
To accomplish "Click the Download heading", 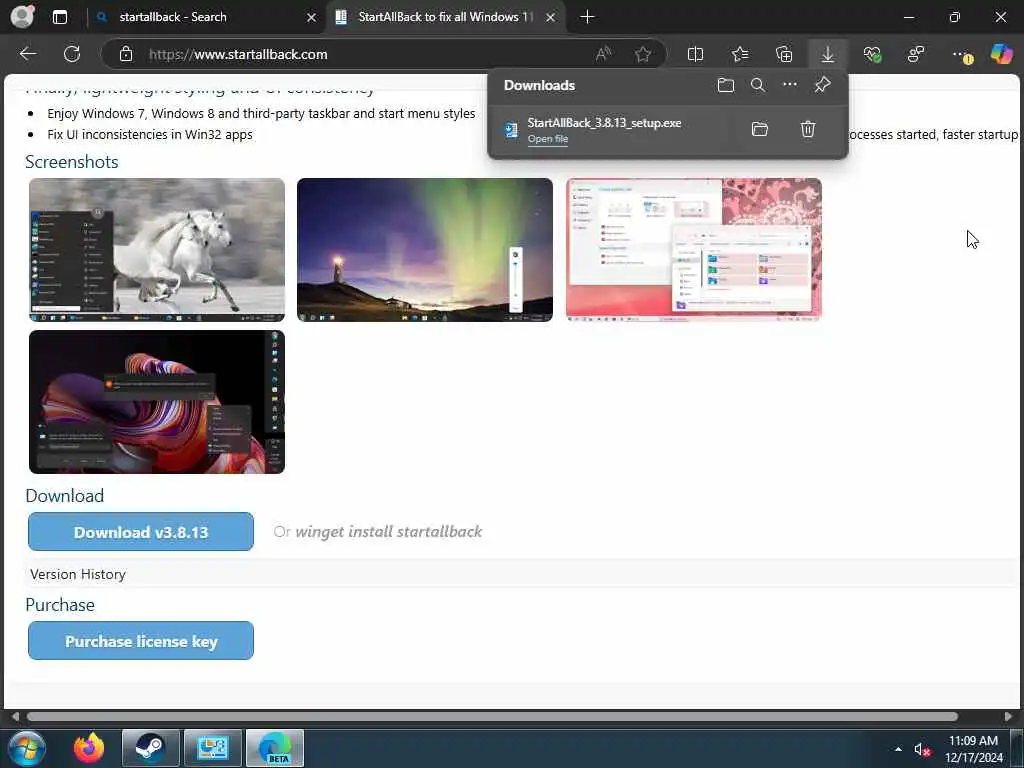I will pyautogui.click(x=65, y=496).
